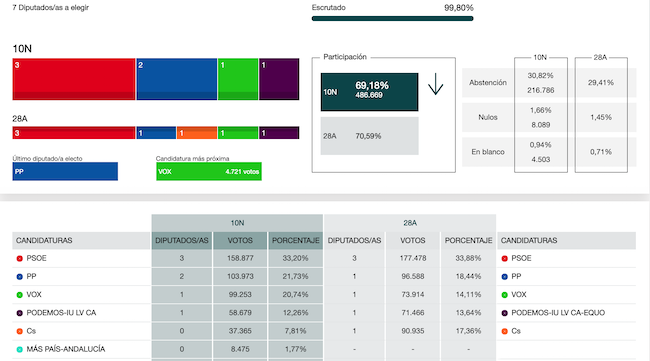Click the PP último diputado electo box
Viewport: 650px width, 361px height.
[x=65, y=172]
